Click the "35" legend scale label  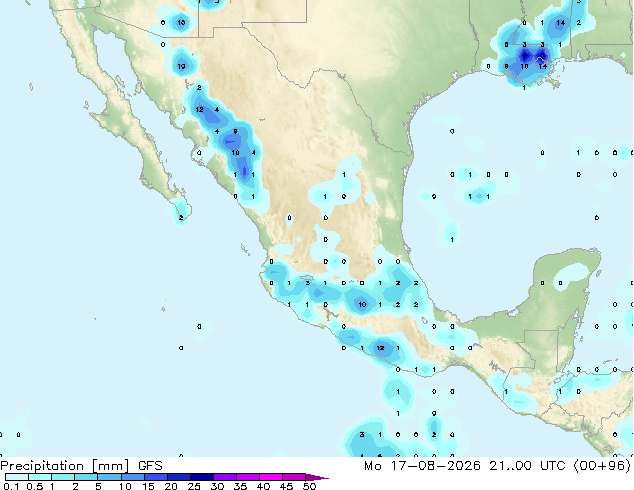[240, 486]
